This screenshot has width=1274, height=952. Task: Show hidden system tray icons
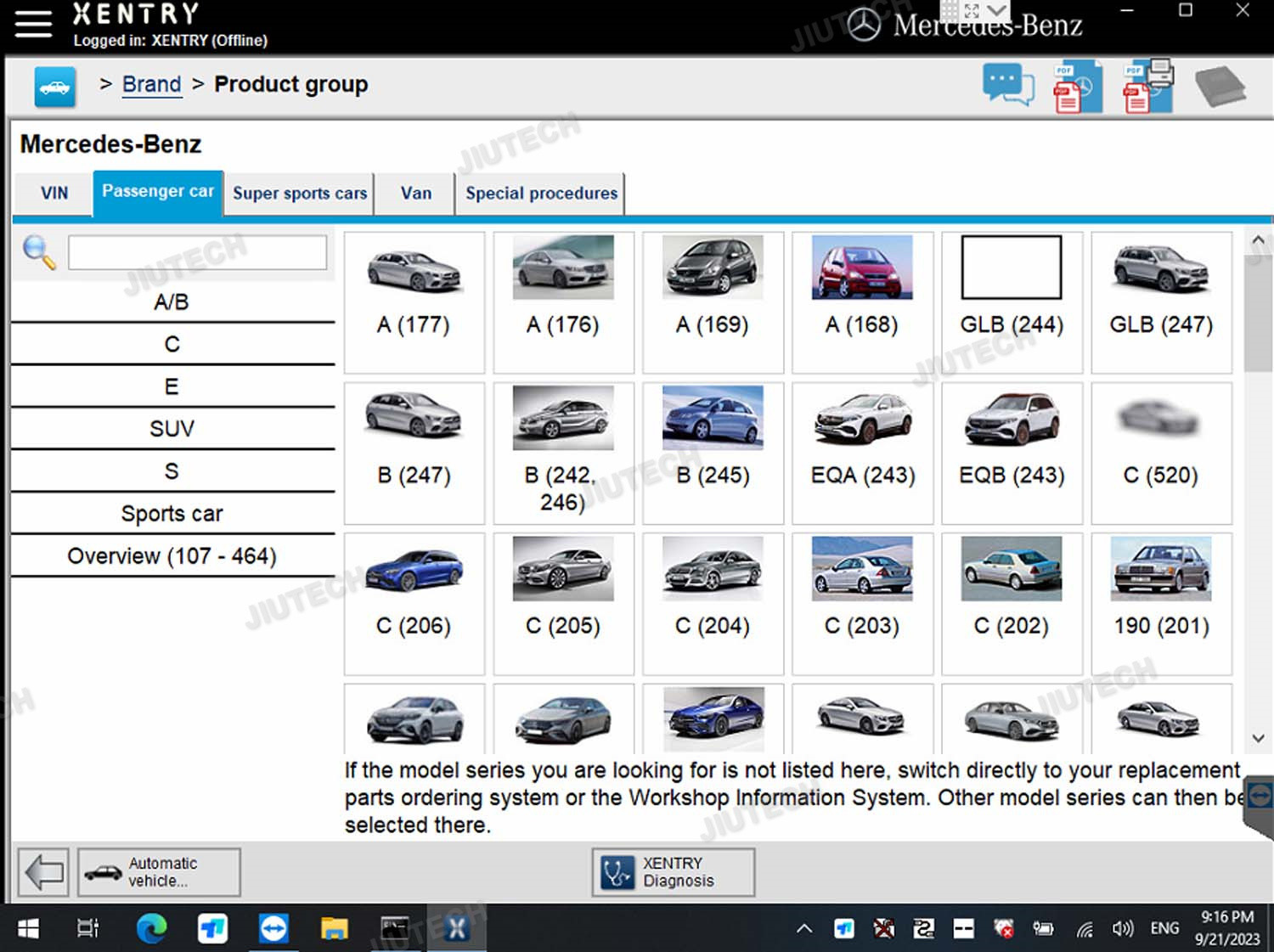(803, 928)
